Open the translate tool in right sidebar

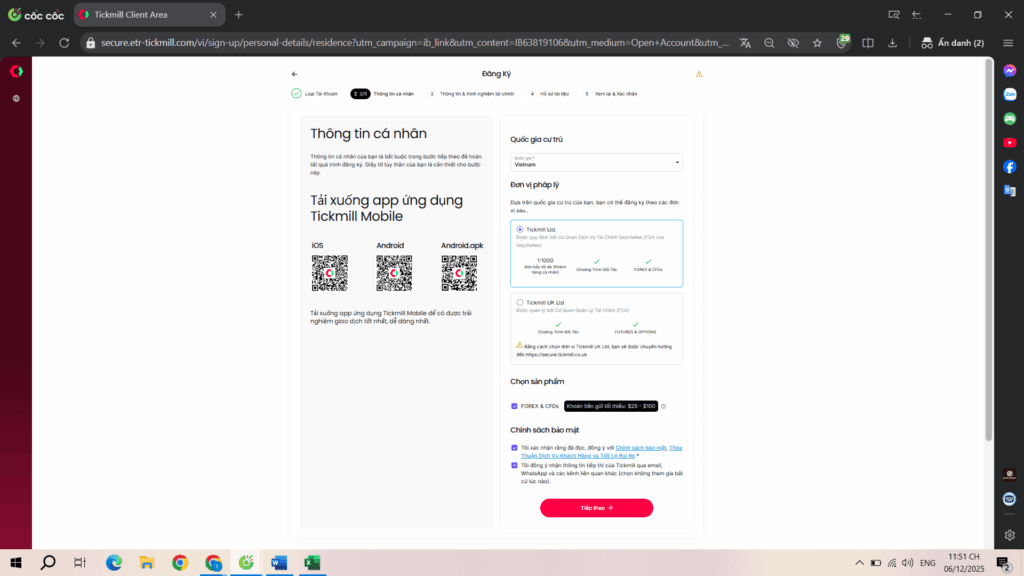click(1010, 191)
